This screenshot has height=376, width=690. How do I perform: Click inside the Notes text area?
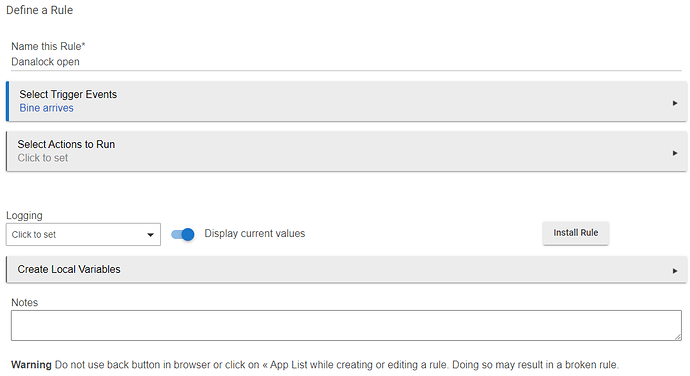click(x=346, y=325)
